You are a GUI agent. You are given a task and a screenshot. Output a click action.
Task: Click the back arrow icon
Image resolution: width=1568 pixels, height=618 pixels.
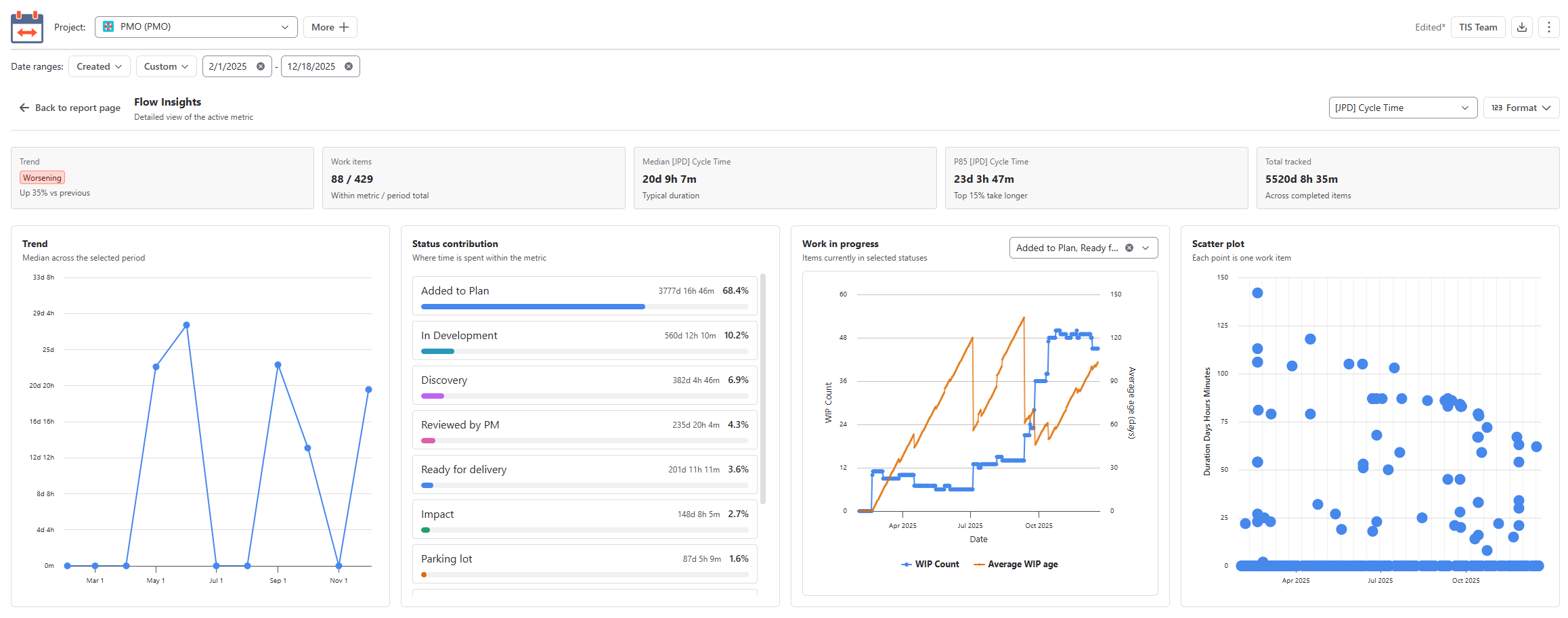tap(24, 108)
